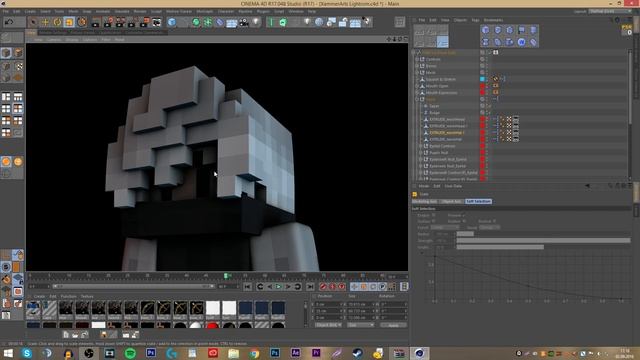Image resolution: width=640 pixels, height=360 pixels.
Task: Click the green Array generator icon
Action: [x=208, y=22]
